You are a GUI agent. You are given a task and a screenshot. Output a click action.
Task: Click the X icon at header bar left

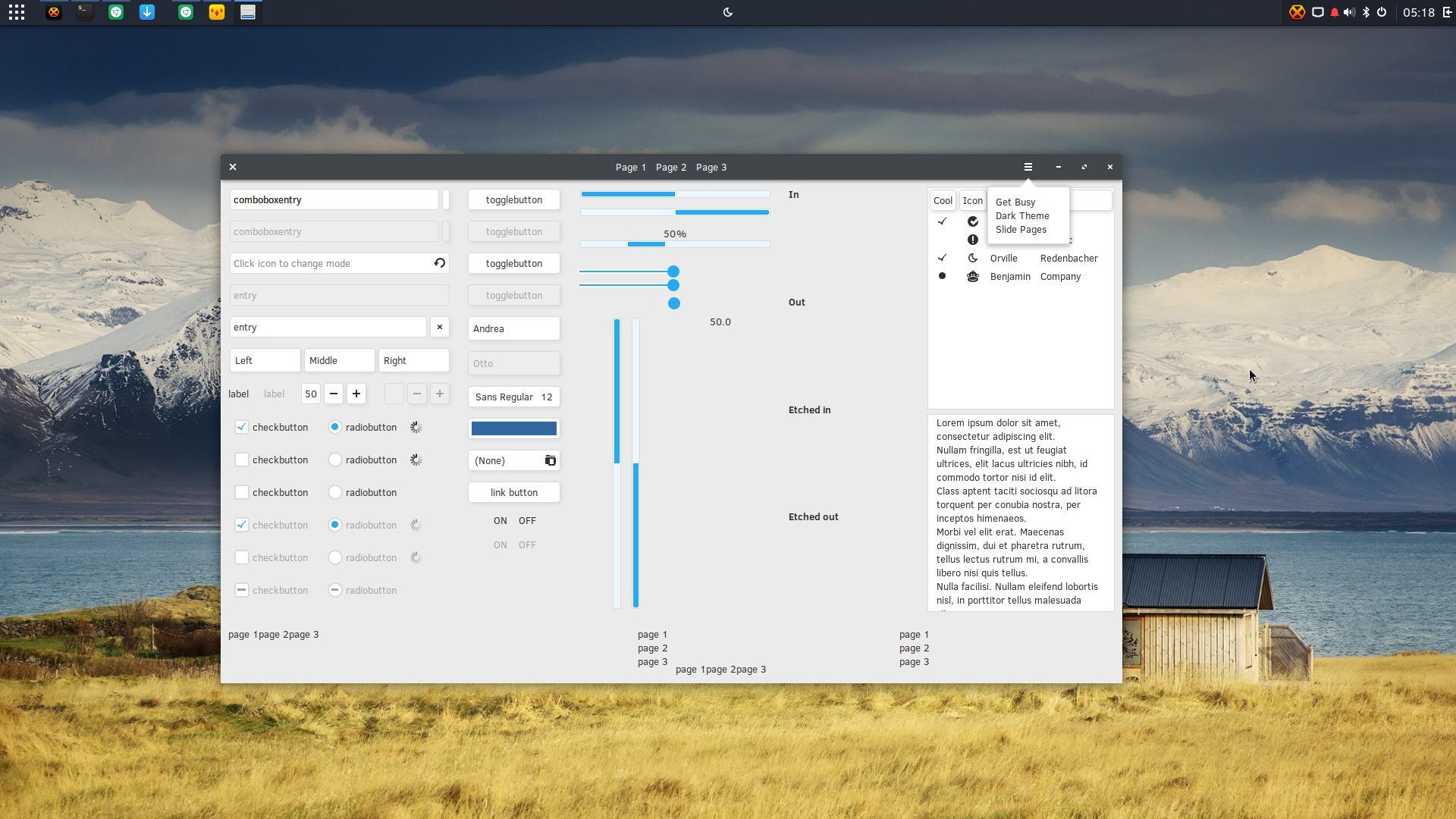point(233,167)
